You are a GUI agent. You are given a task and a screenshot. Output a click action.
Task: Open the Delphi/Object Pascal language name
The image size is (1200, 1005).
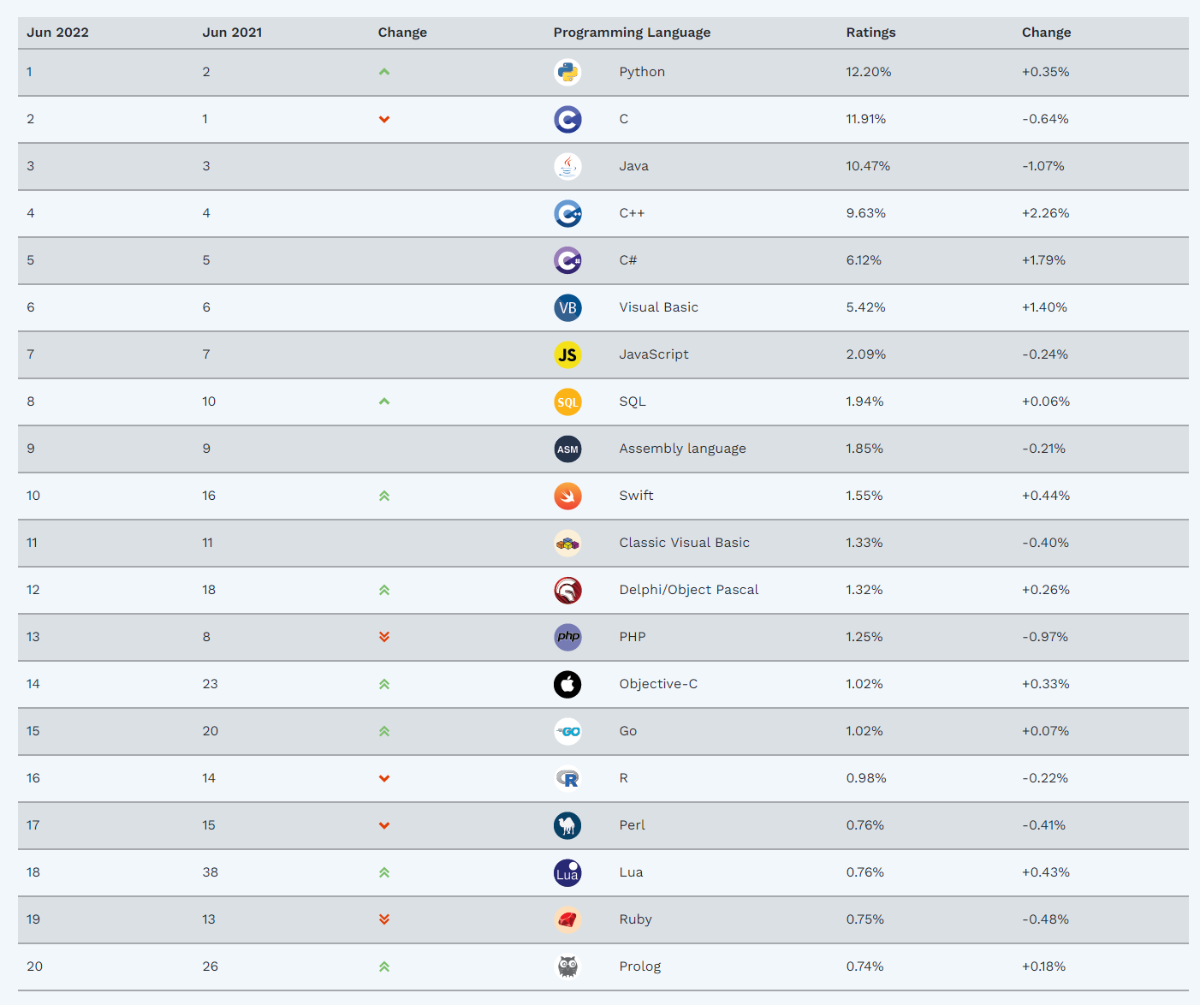(x=688, y=590)
